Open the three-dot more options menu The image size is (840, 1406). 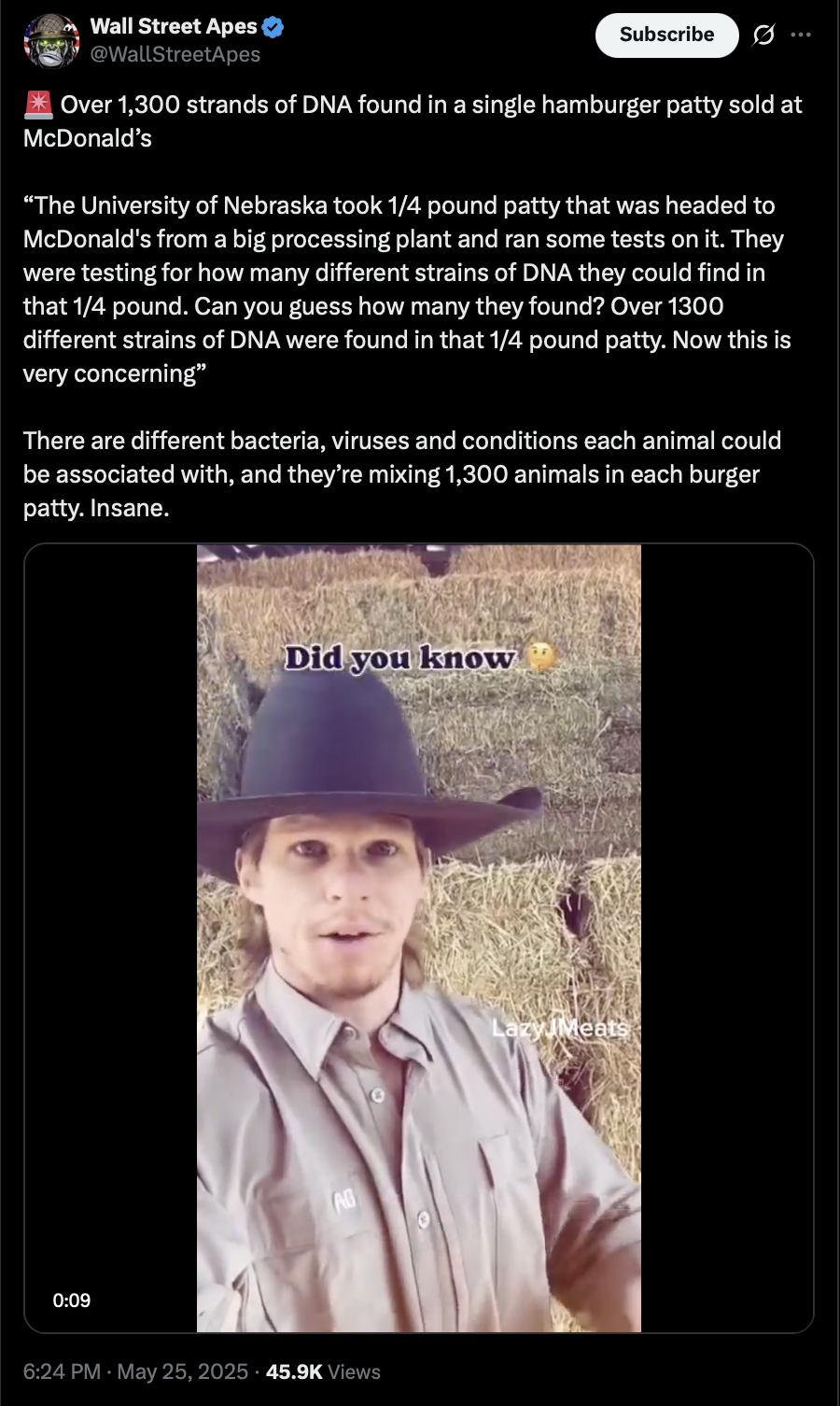[x=801, y=35]
